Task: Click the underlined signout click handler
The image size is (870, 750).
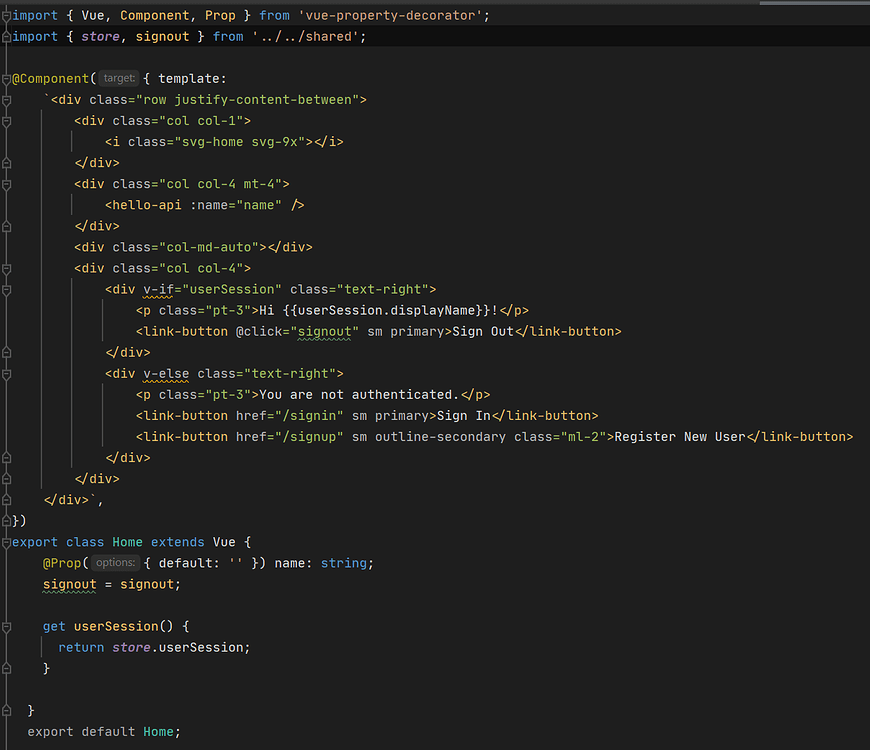Action: tap(325, 331)
